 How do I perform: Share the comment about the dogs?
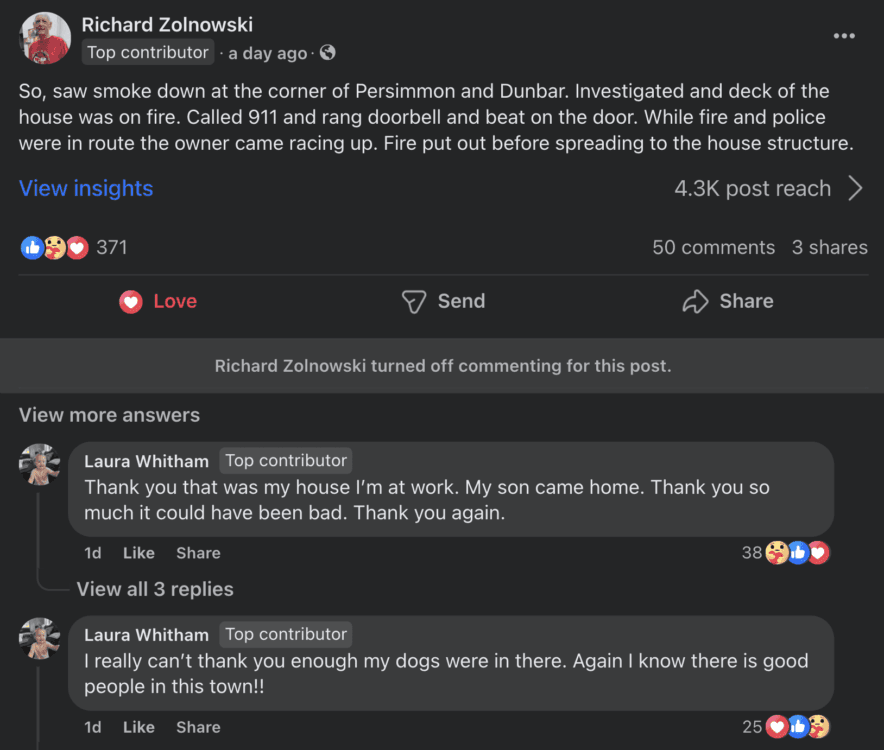click(198, 727)
